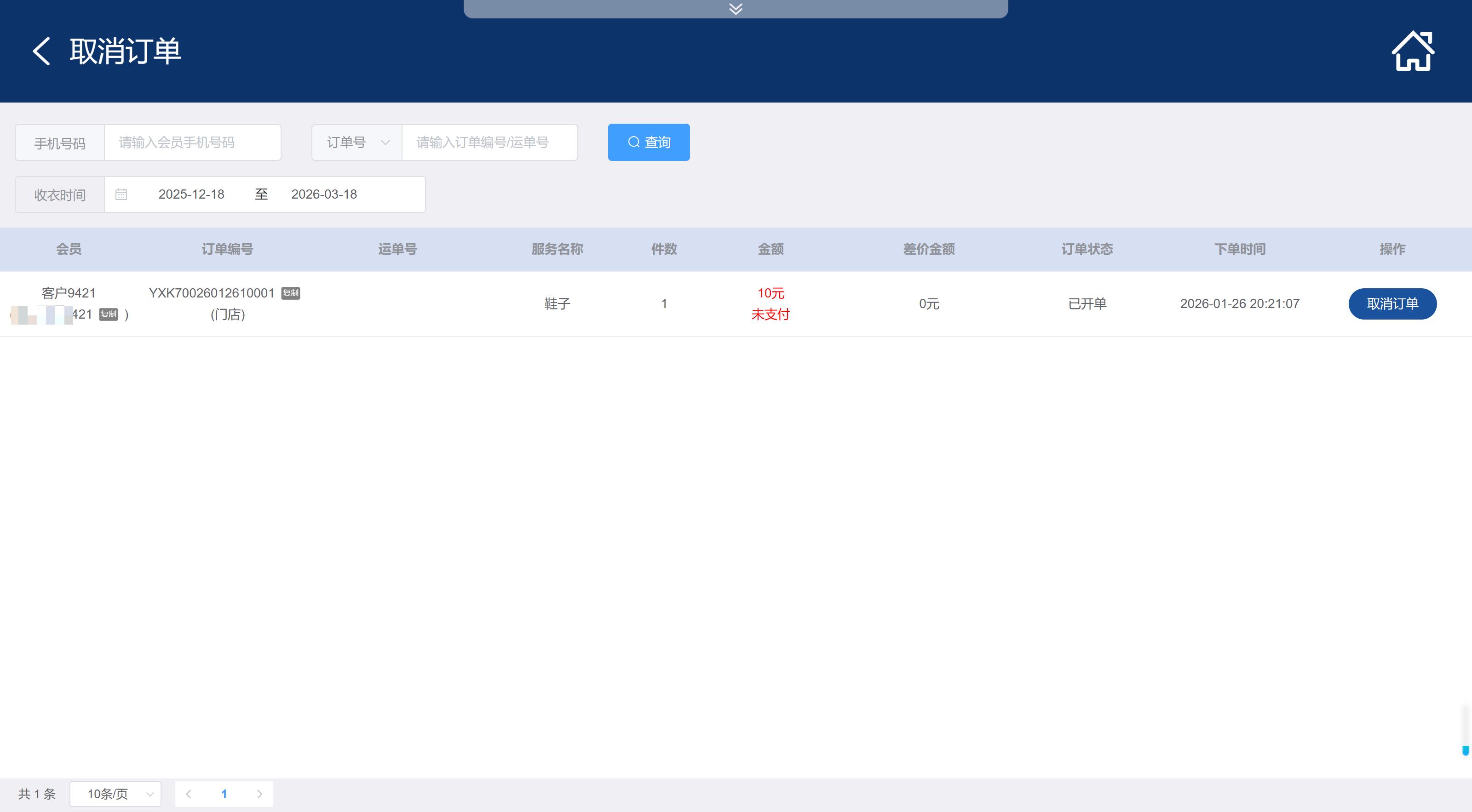This screenshot has width=1472, height=812.
Task: Select the end date 2026-03-18
Action: (324, 194)
